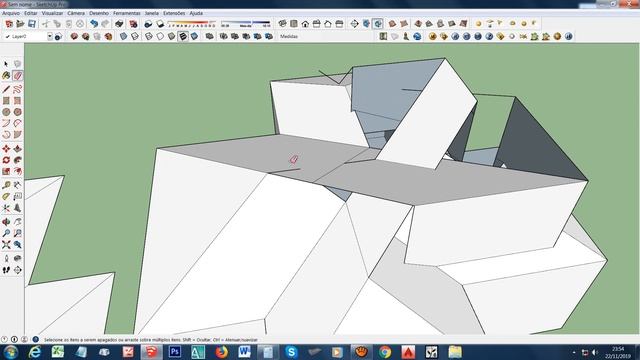
Task: Open the Desenho menu
Action: click(99, 13)
